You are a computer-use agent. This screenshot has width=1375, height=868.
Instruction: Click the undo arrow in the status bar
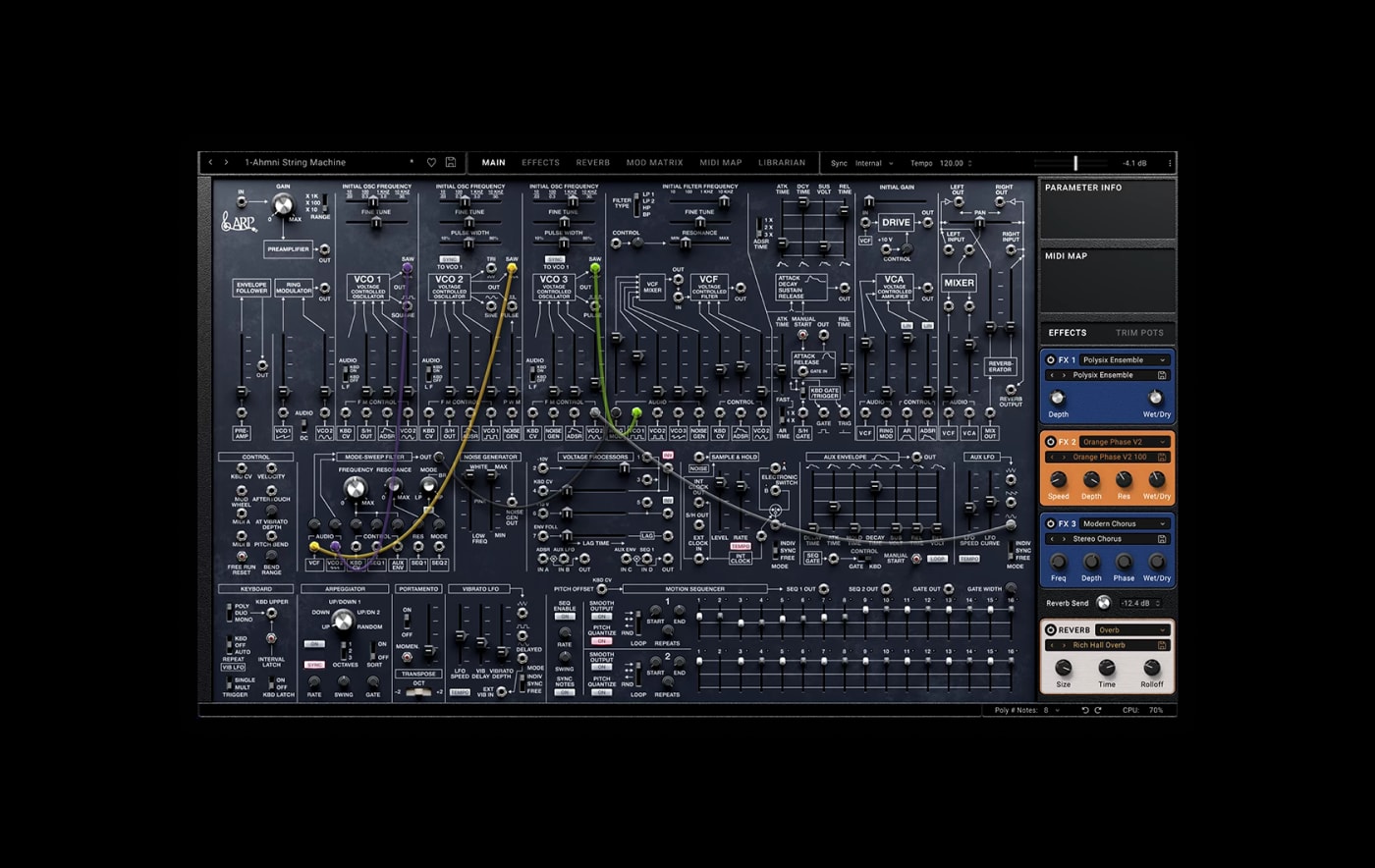[1085, 710]
